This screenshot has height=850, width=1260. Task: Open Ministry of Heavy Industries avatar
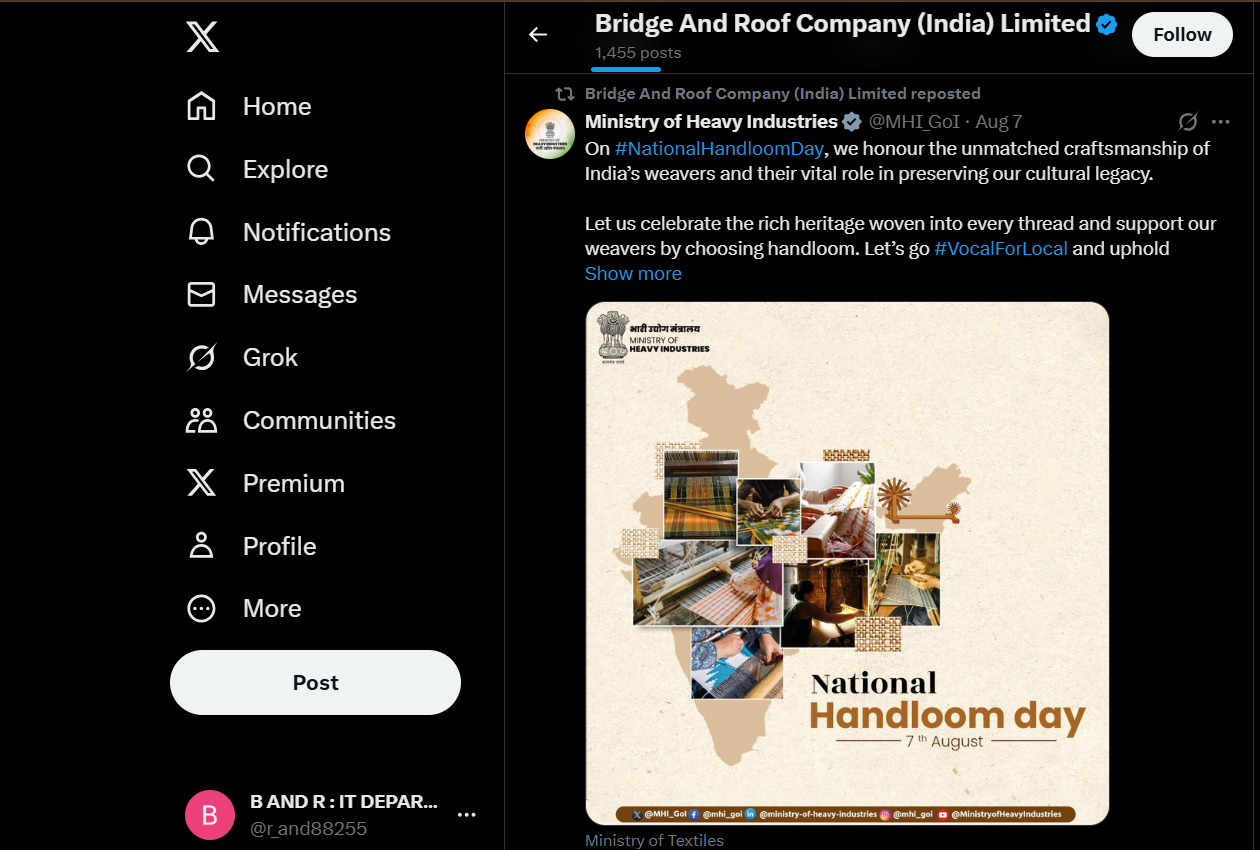click(x=550, y=134)
